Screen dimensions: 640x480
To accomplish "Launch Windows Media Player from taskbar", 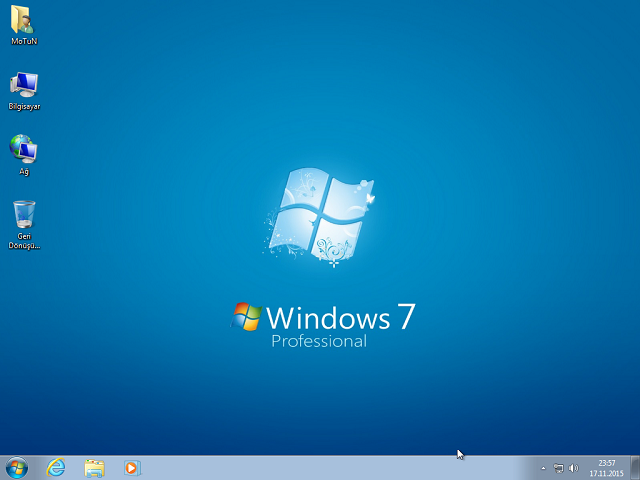I will (132, 468).
